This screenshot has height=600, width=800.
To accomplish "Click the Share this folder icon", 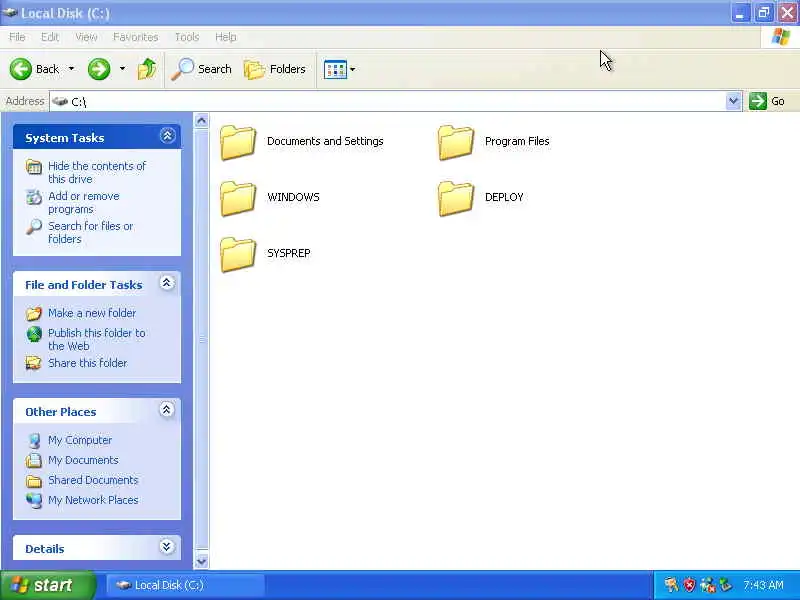I will click(x=34, y=363).
